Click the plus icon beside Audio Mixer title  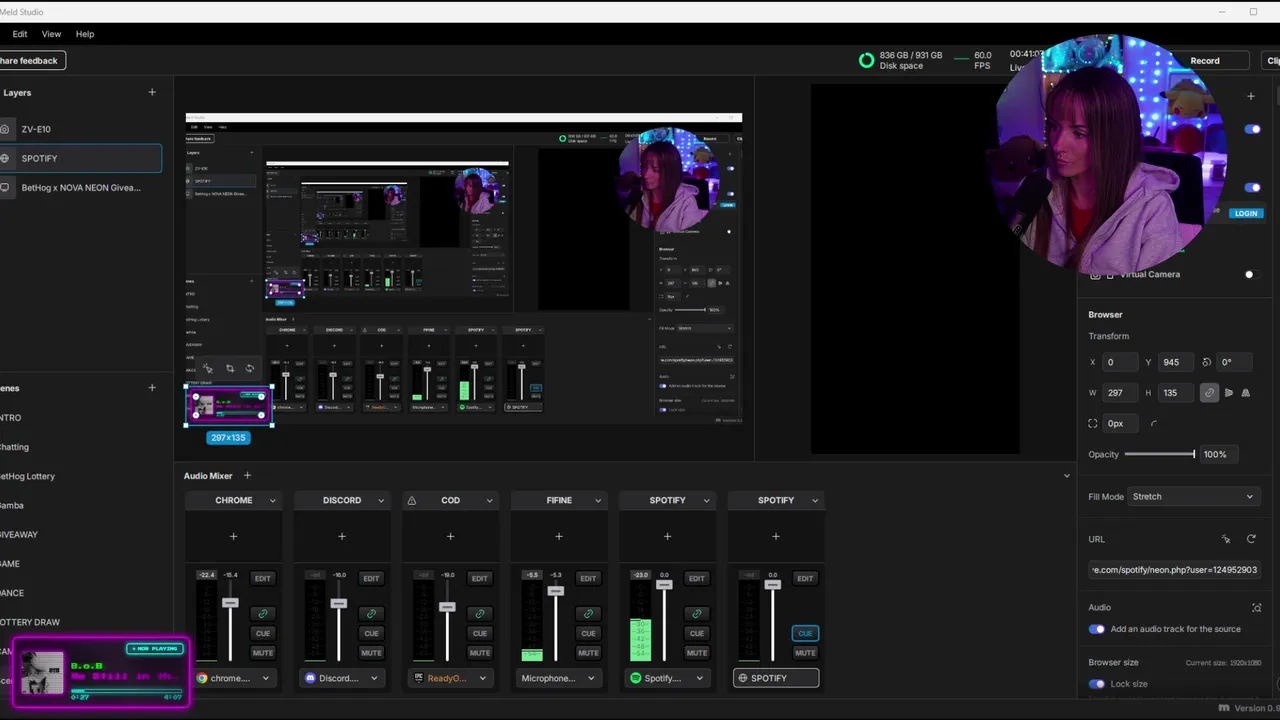pos(247,476)
